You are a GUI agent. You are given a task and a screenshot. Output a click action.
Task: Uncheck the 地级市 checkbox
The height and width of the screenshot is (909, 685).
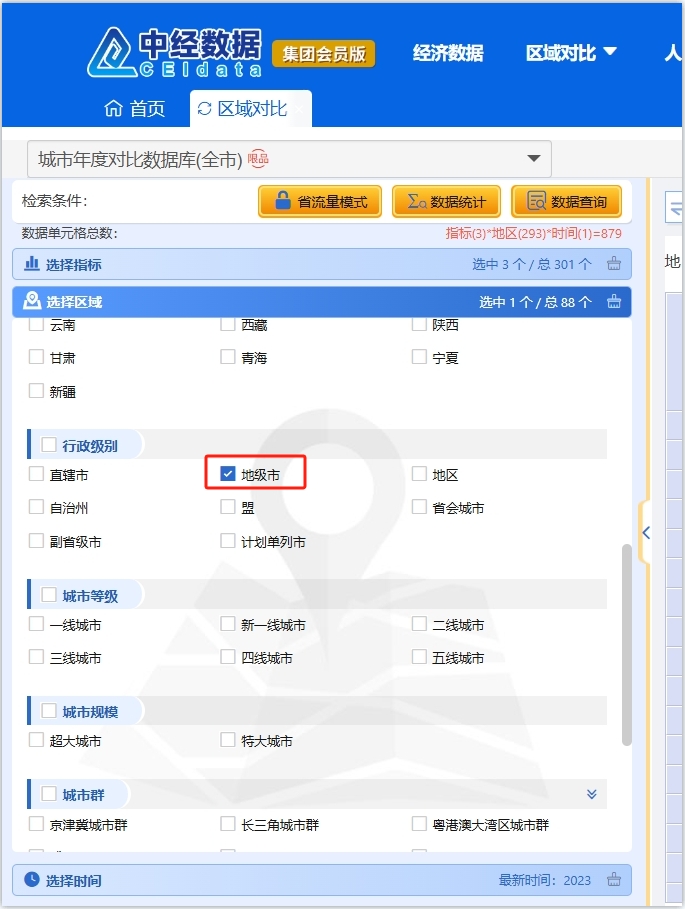coord(228,474)
